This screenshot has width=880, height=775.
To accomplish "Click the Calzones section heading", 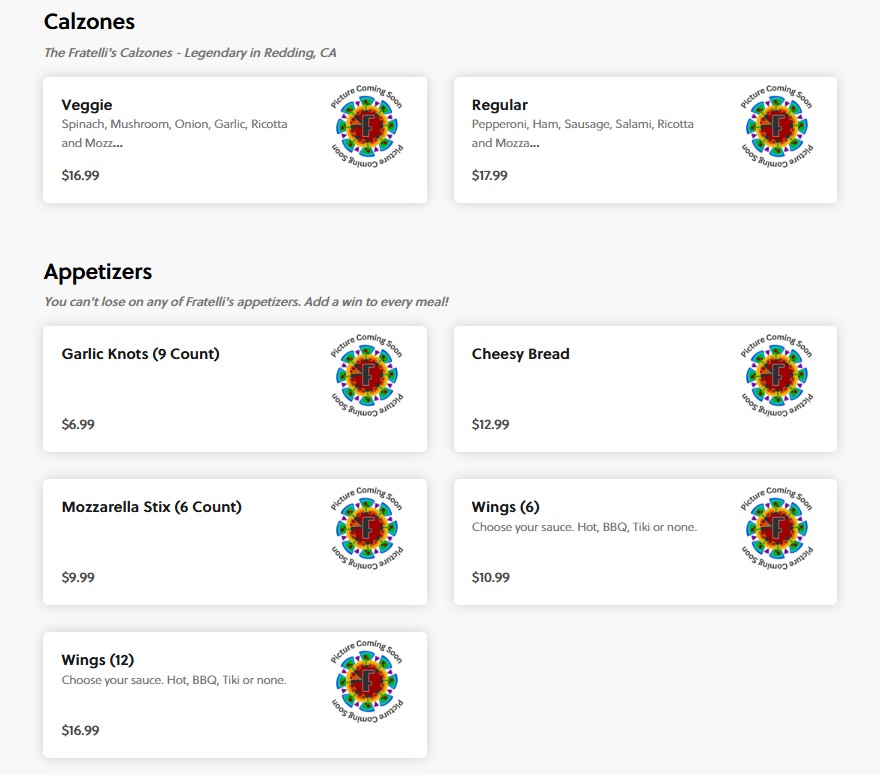I will (x=89, y=22).
